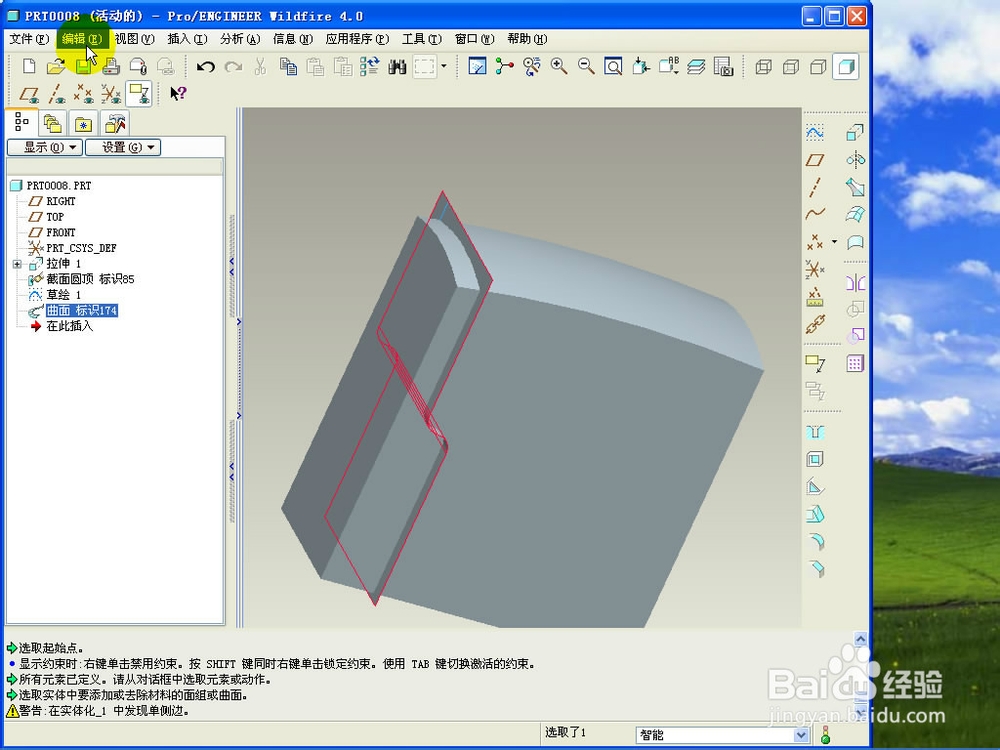Select the Pattern tool icon
1000x750 pixels.
[855, 364]
